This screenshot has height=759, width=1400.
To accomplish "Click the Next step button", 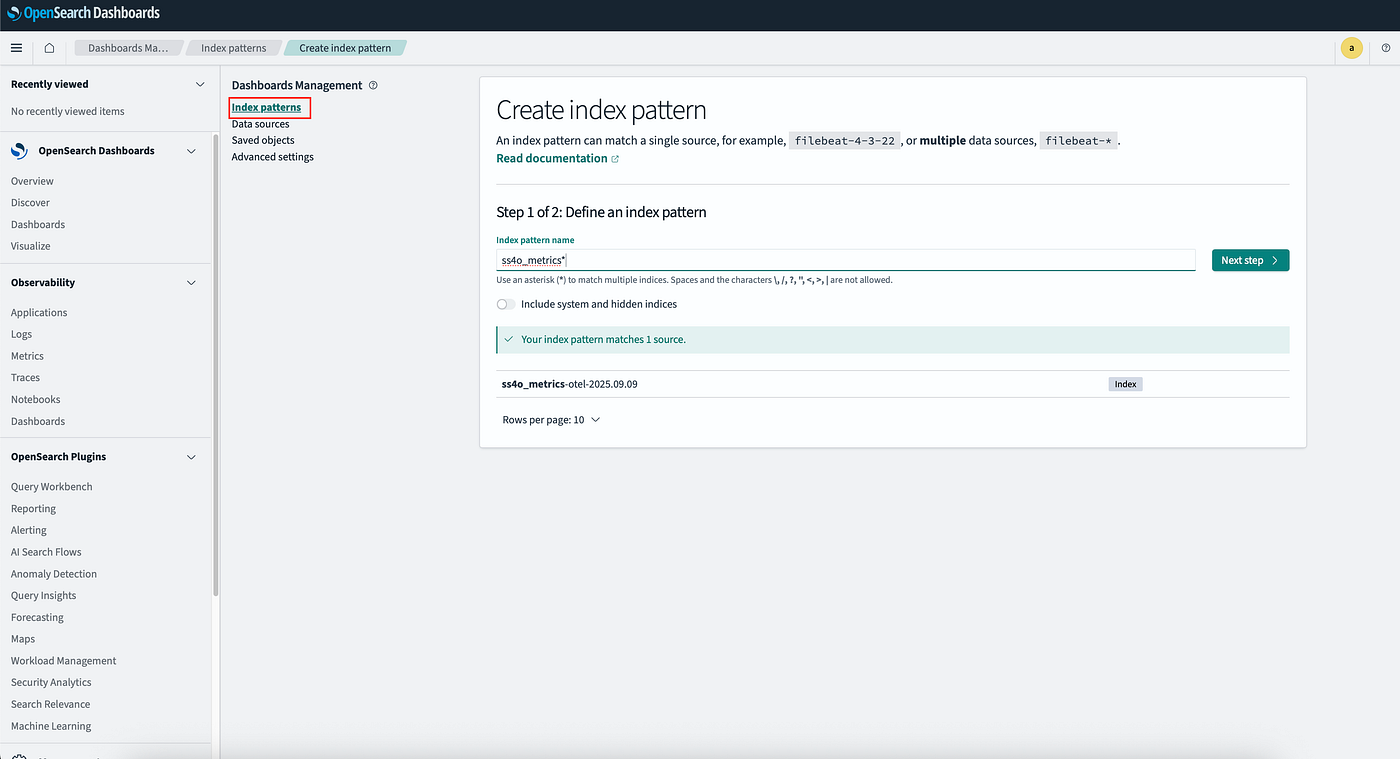I will click(x=1250, y=260).
